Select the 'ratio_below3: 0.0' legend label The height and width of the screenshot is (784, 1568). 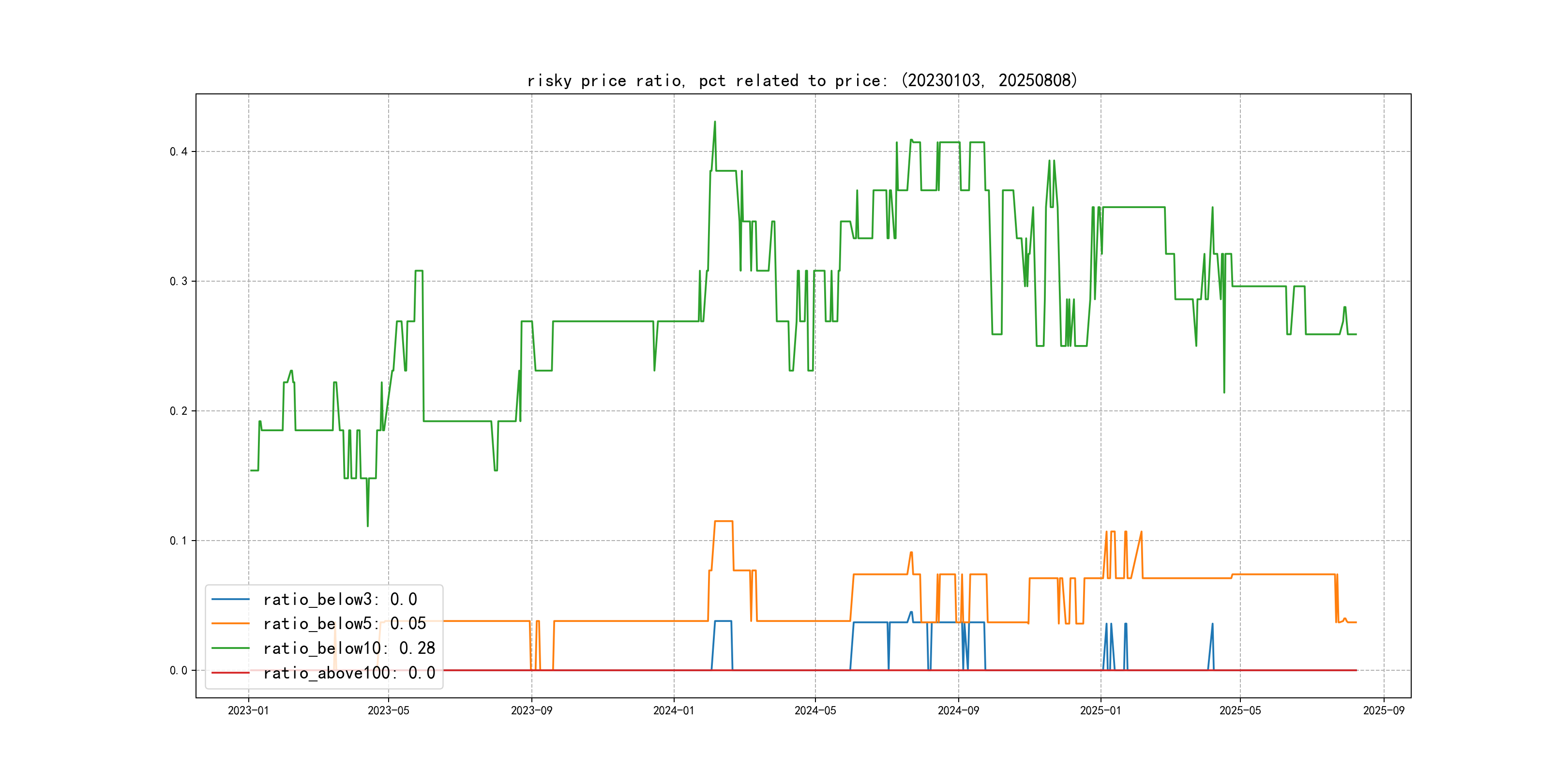coord(340,600)
